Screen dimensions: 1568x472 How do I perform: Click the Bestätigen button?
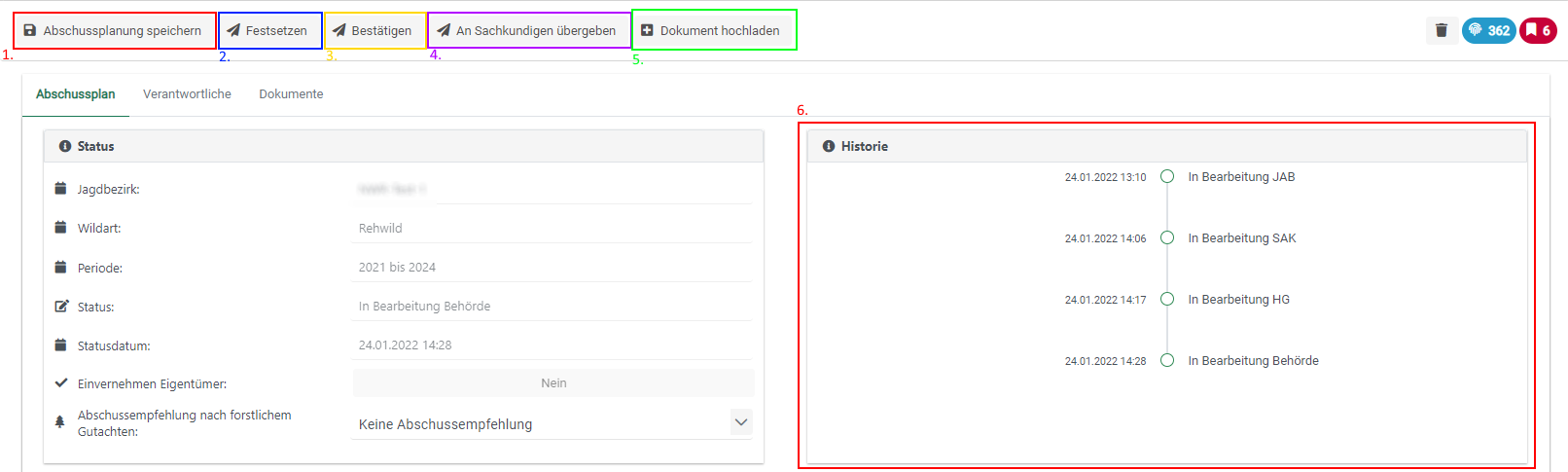(374, 31)
